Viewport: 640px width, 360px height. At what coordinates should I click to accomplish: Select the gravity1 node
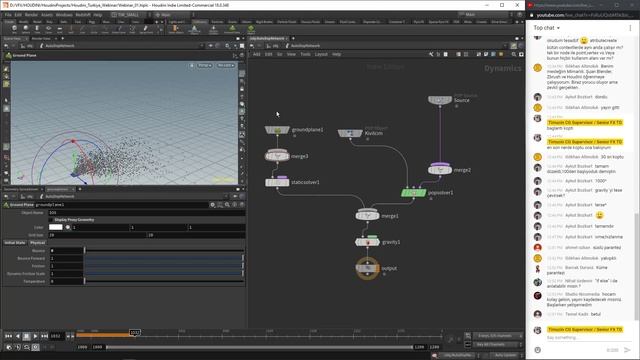[x=367, y=242]
